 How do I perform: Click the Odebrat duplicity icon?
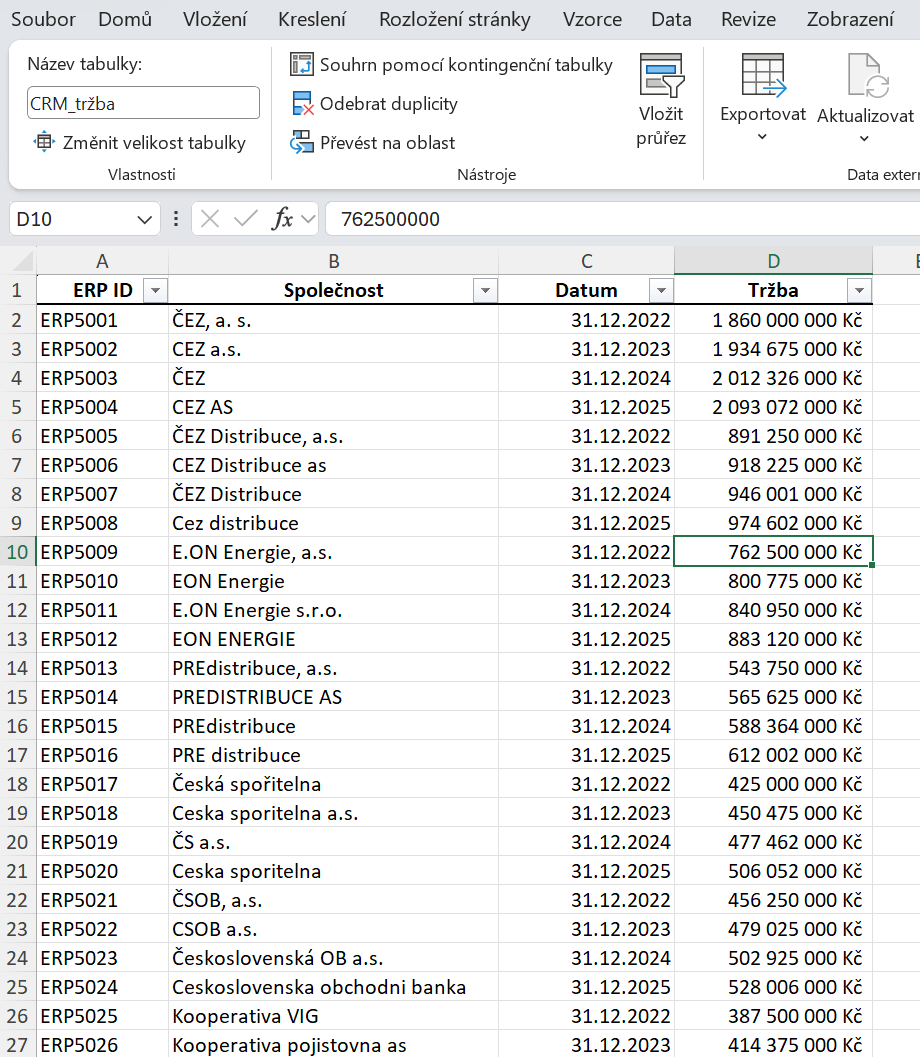pos(302,104)
